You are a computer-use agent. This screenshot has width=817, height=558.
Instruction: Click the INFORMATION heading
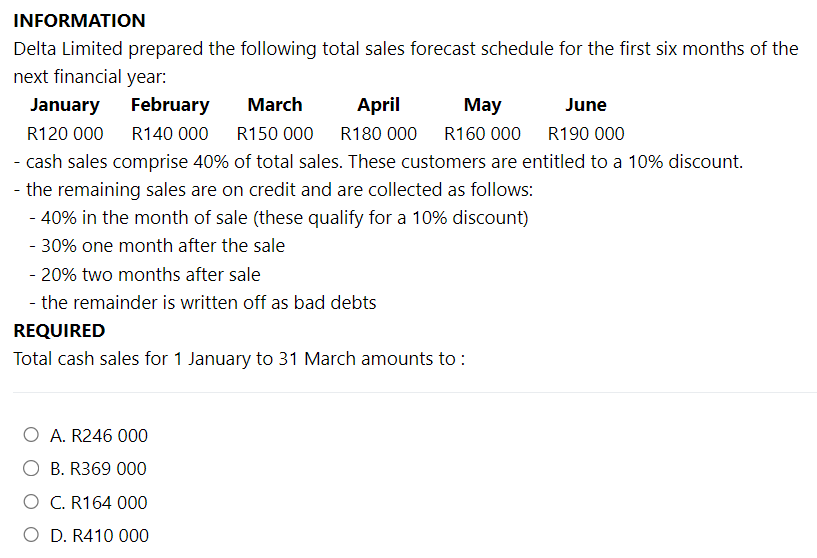[x=79, y=21]
